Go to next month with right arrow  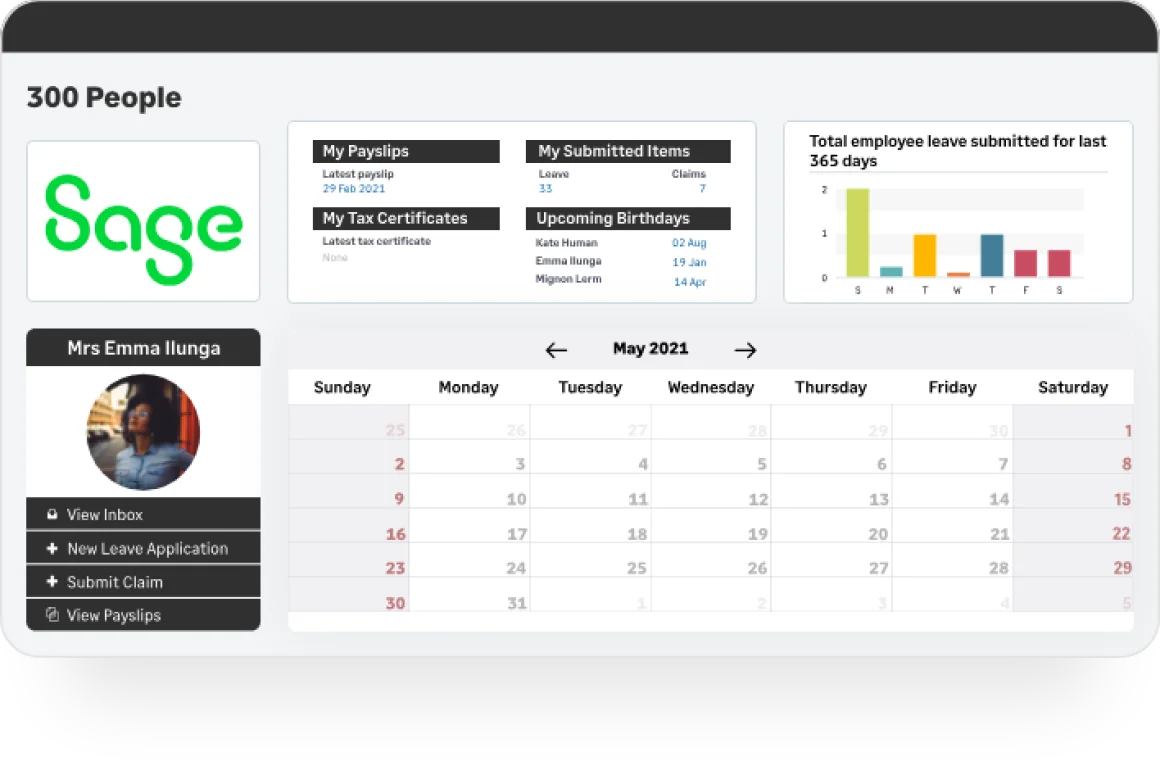745,350
